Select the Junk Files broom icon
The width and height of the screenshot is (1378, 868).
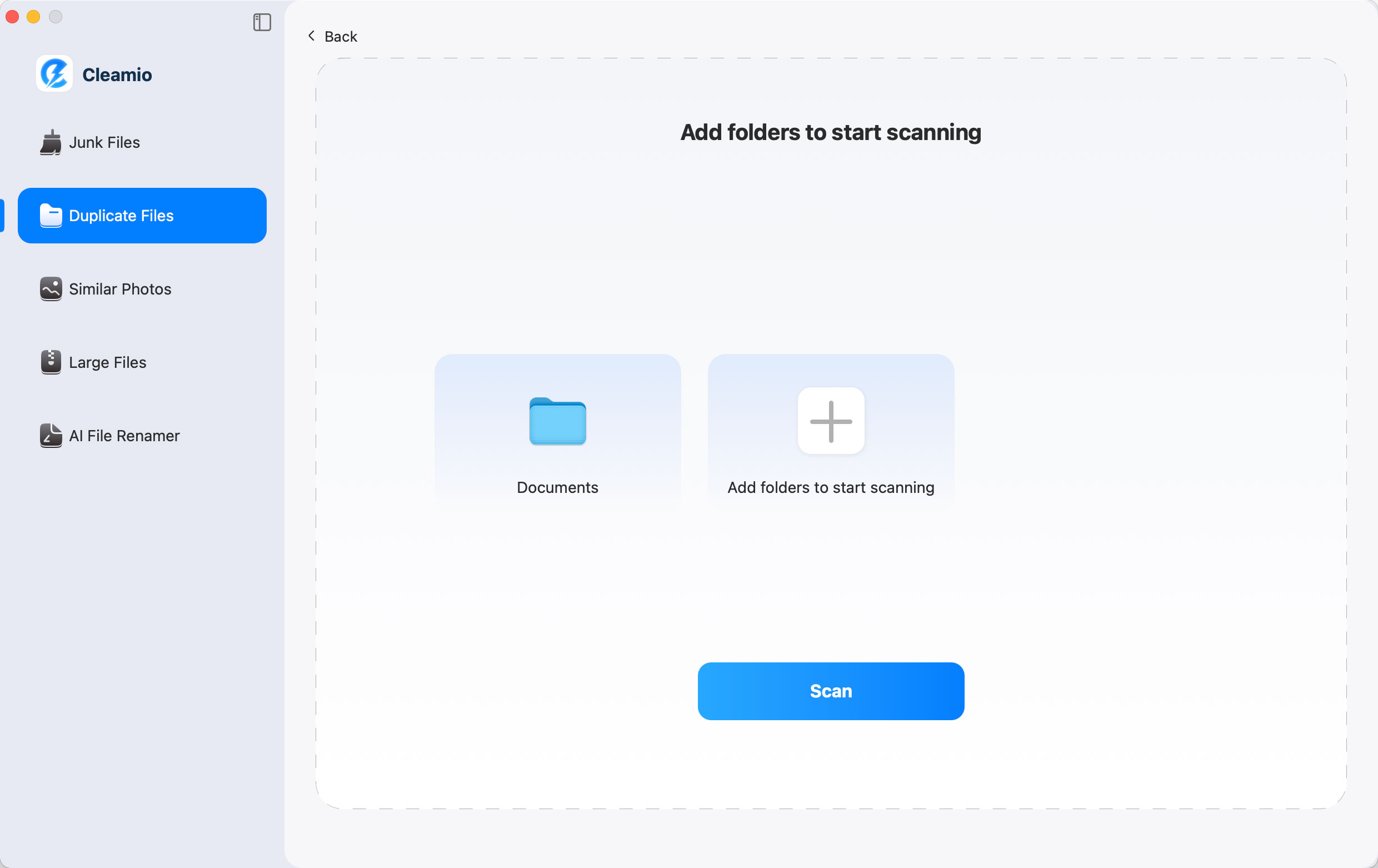pyautogui.click(x=51, y=142)
